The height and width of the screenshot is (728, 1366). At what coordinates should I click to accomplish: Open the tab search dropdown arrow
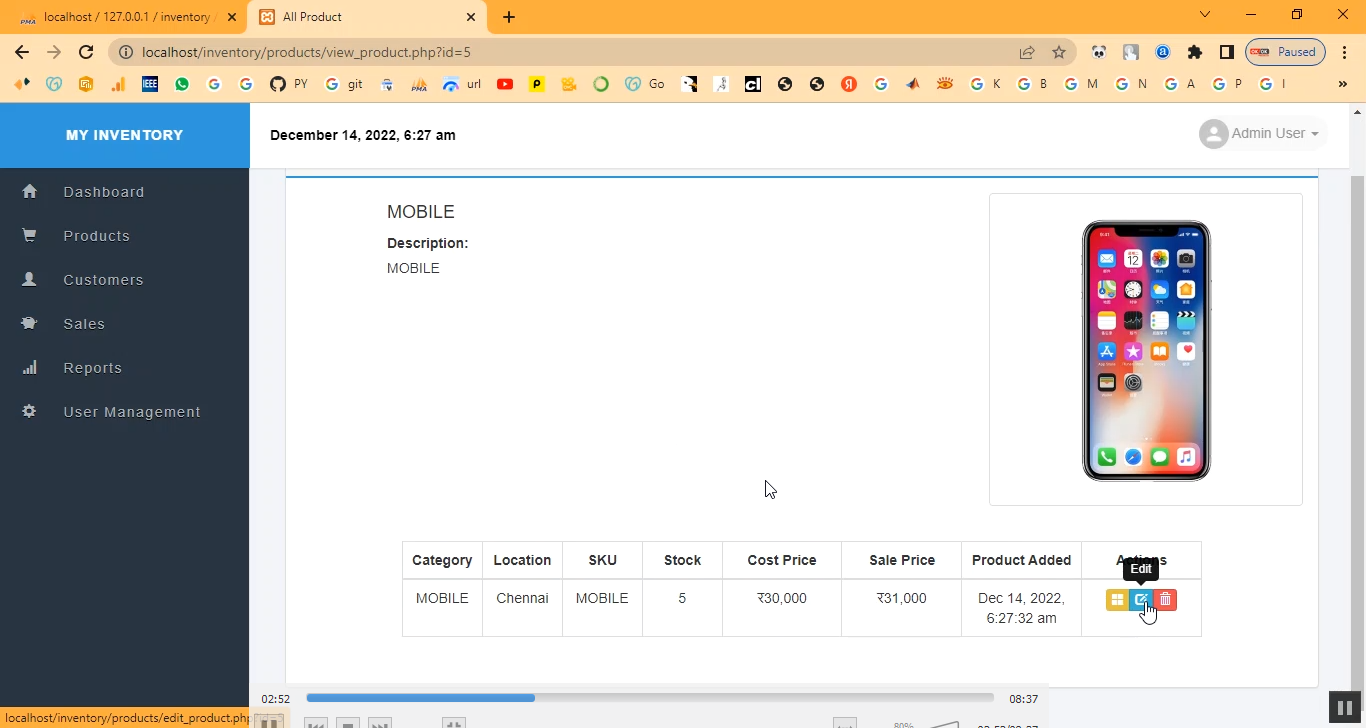click(1205, 15)
